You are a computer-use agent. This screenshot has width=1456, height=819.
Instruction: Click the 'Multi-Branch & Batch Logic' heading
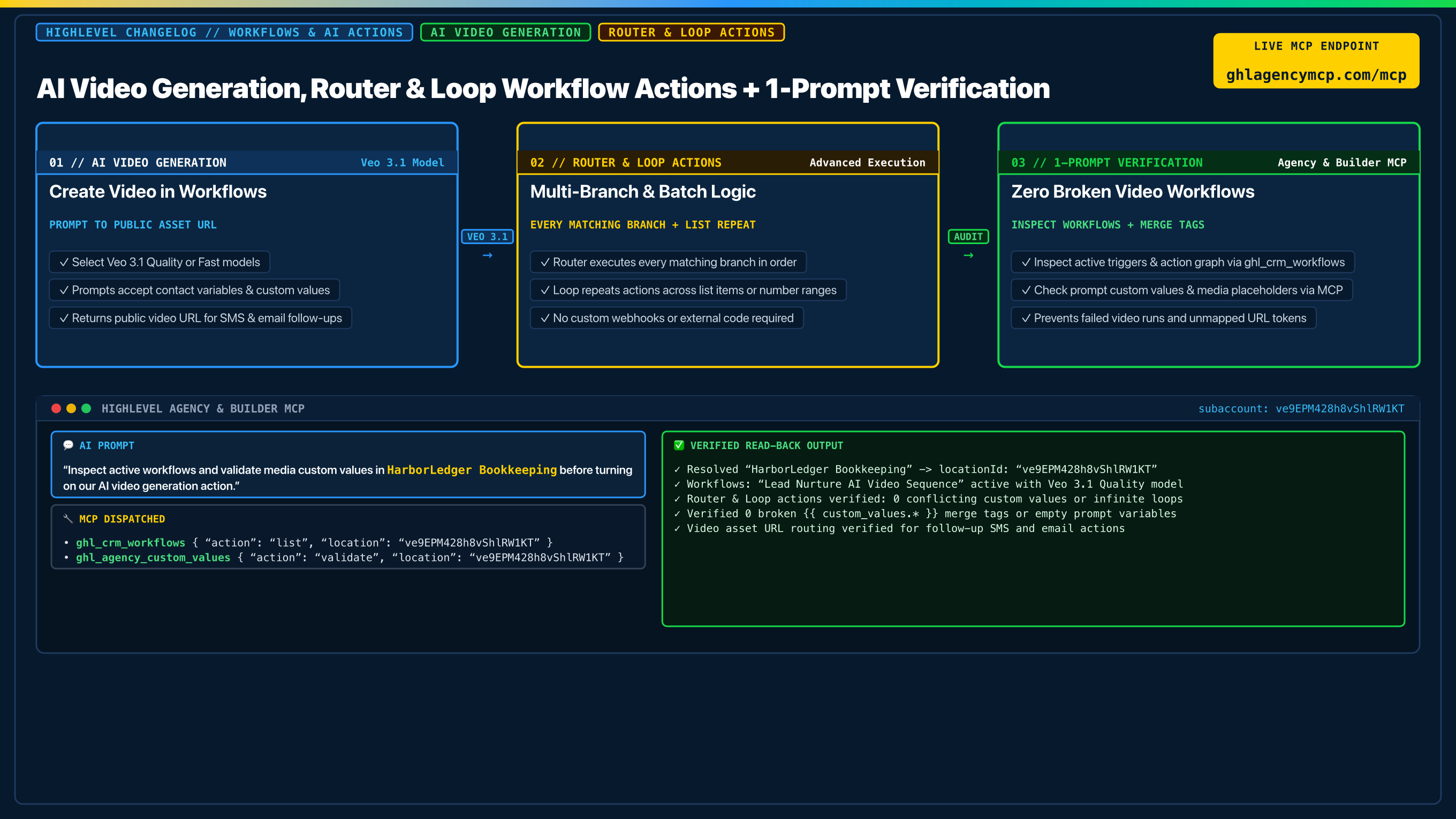point(643,192)
